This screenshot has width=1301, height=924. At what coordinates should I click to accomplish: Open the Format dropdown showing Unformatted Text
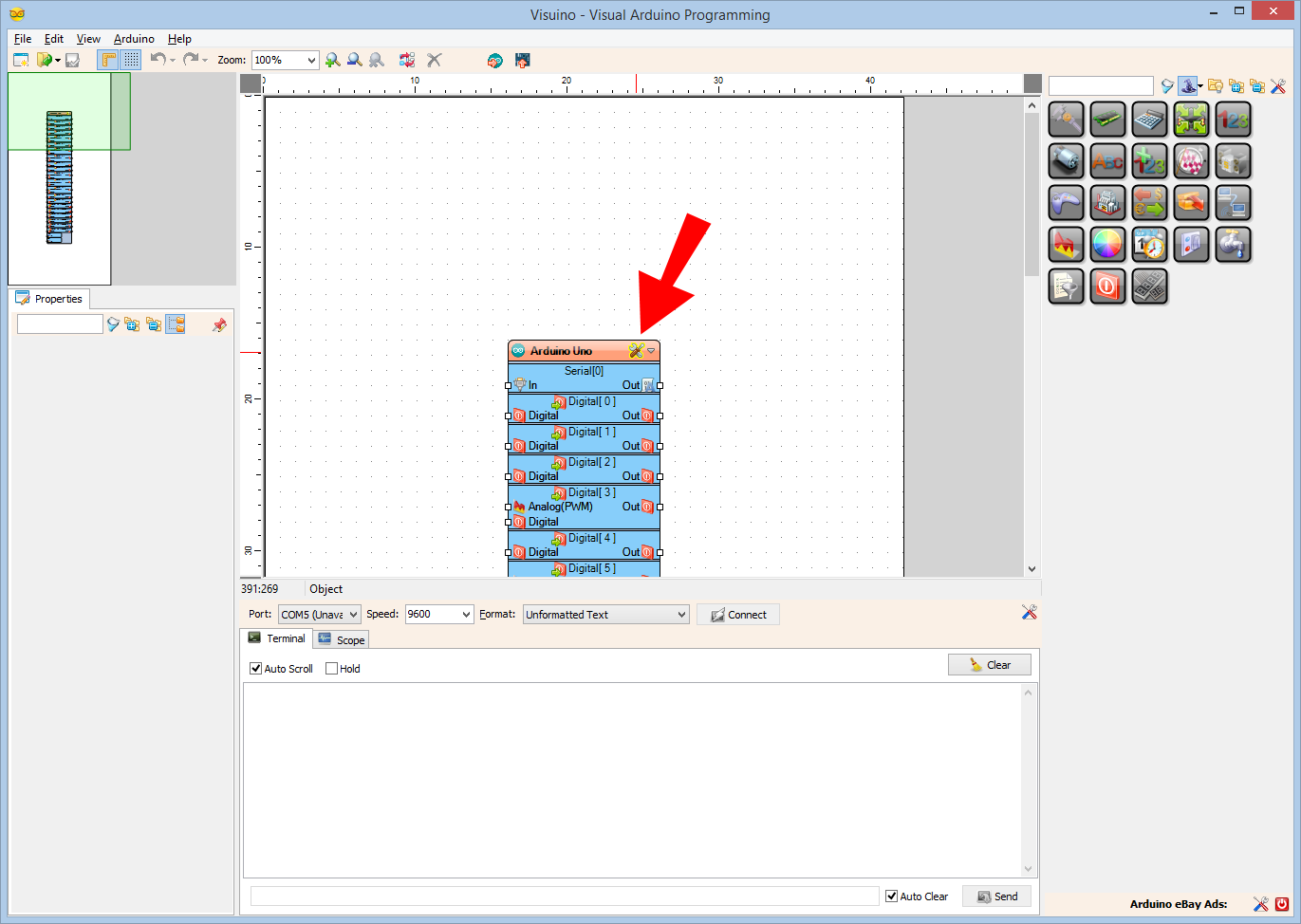(x=604, y=614)
